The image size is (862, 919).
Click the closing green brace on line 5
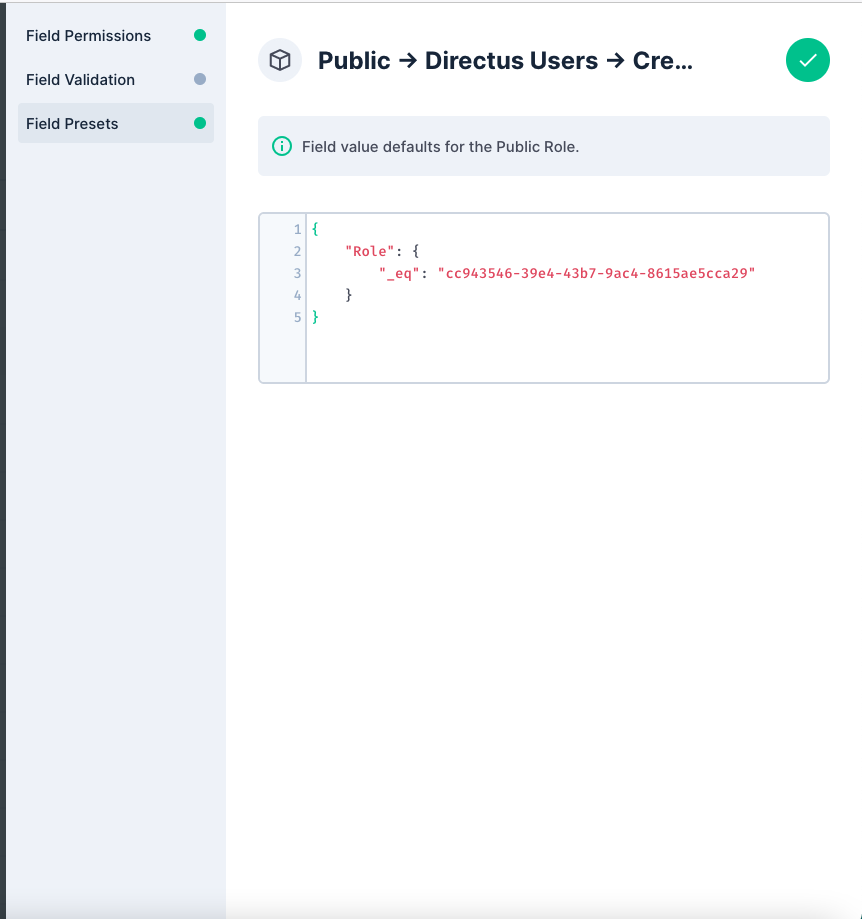click(315, 318)
